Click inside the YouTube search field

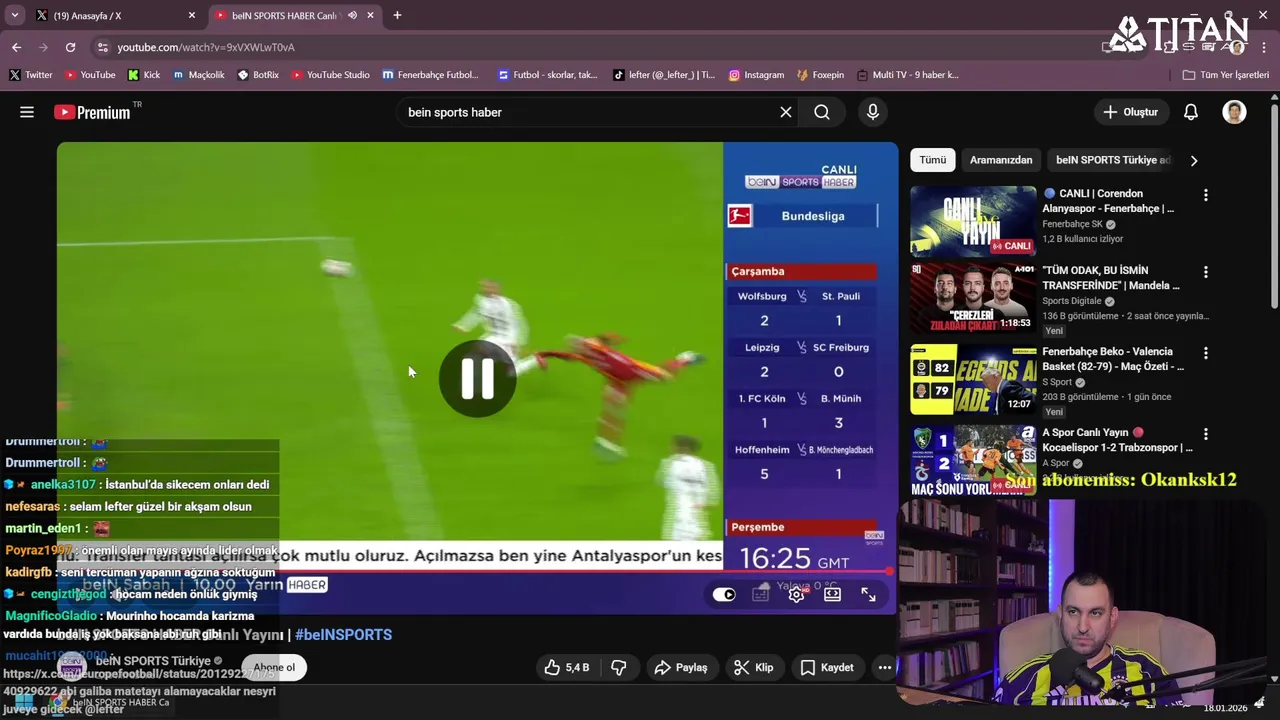click(590, 112)
